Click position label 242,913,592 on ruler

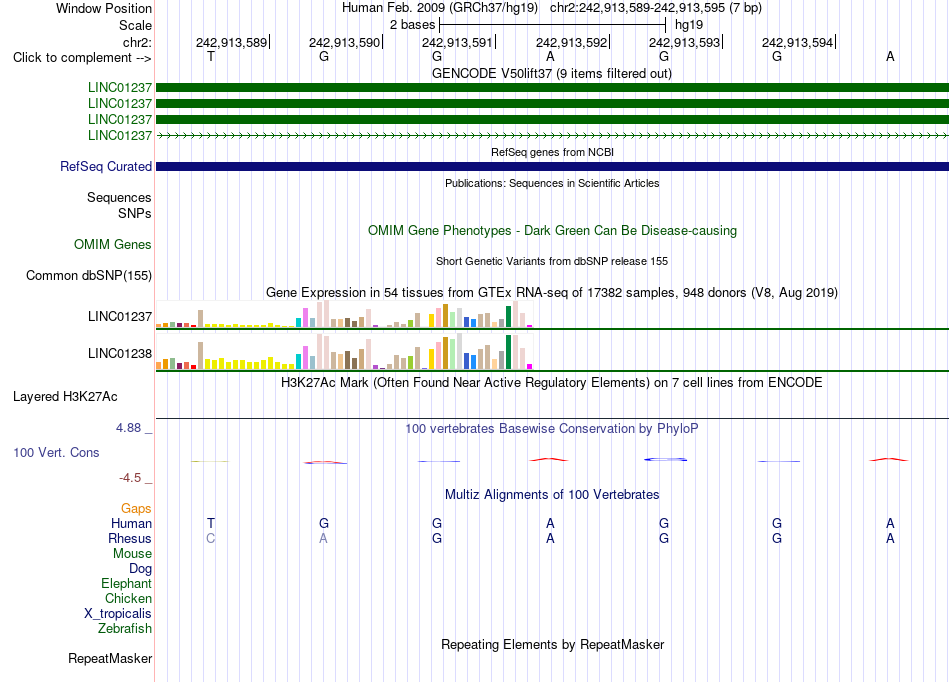click(571, 42)
